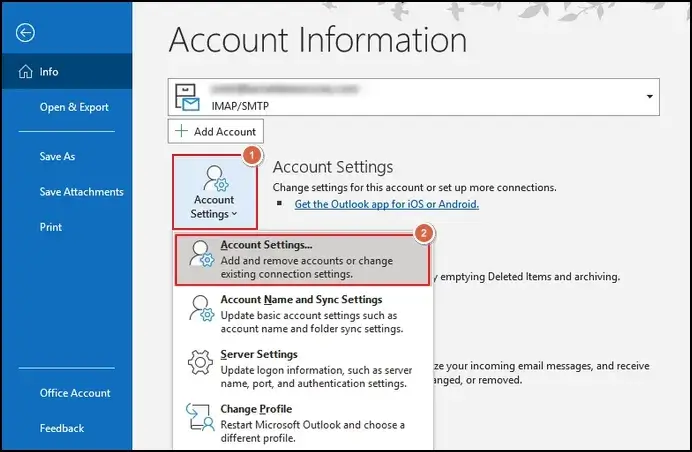Click the back arrow circle icon
Viewport: 692px width, 452px height.
point(25,33)
